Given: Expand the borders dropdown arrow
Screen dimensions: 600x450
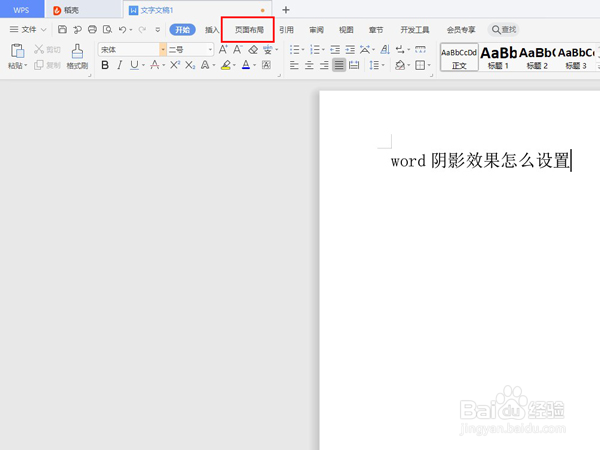Looking at the screenshot, I should point(429,65).
